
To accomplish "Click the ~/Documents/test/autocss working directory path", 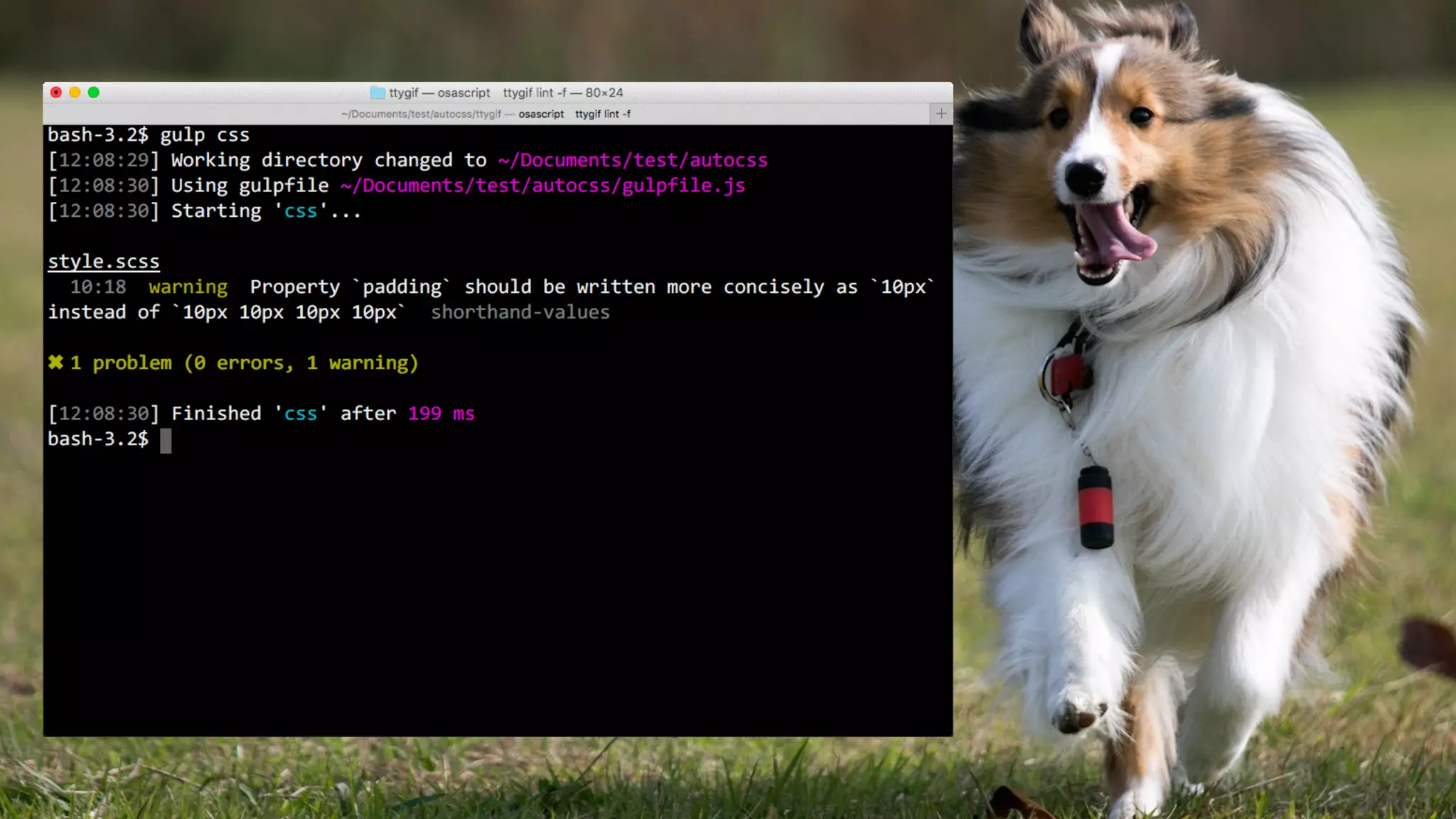I will coord(632,160).
